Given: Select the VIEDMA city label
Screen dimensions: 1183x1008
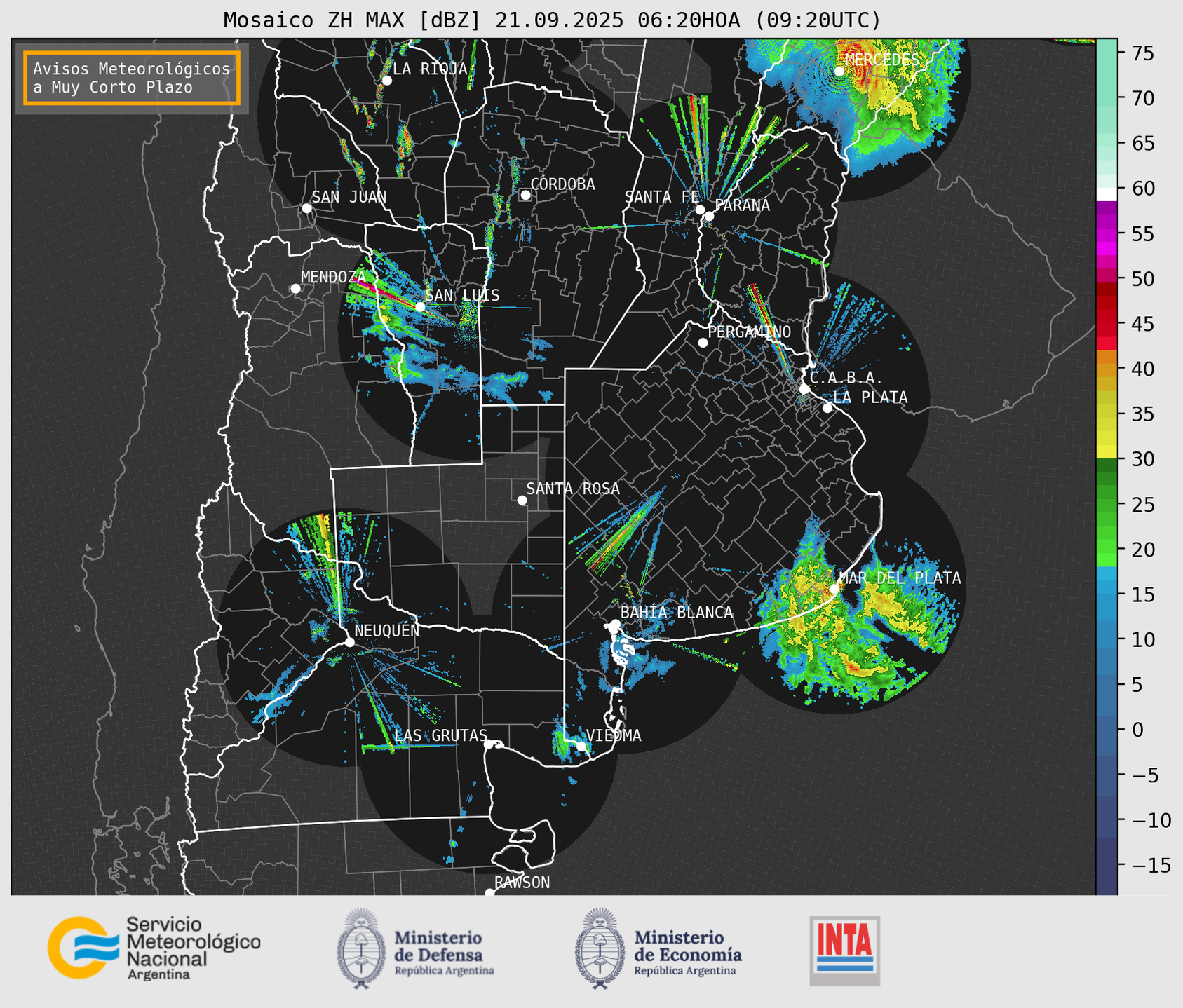Looking at the screenshot, I should (x=614, y=735).
